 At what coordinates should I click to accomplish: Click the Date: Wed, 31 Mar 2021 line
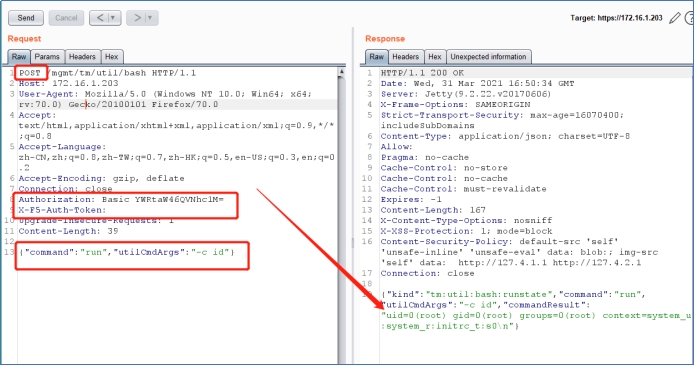click(477, 83)
